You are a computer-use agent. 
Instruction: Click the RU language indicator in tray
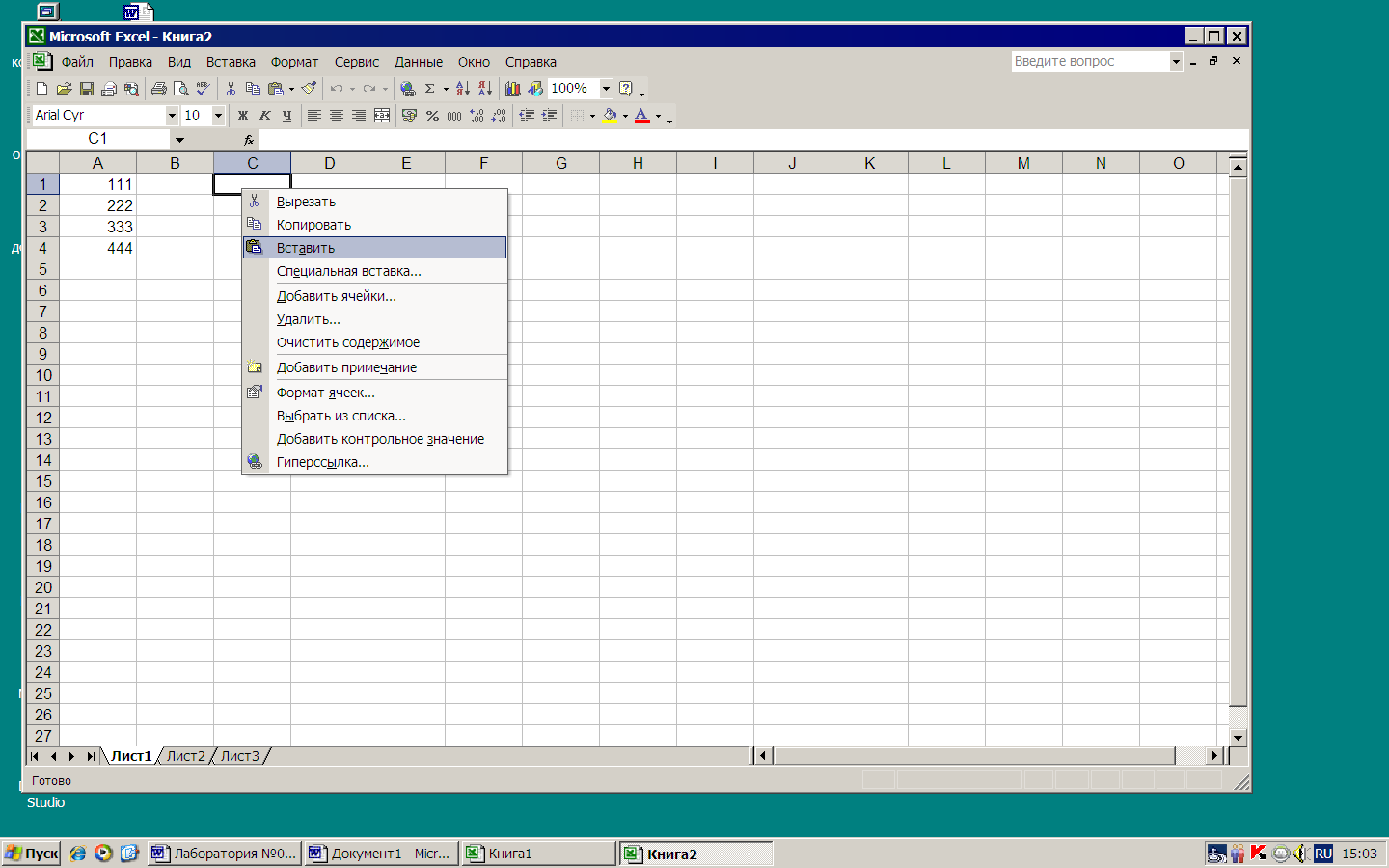pos(1323,854)
